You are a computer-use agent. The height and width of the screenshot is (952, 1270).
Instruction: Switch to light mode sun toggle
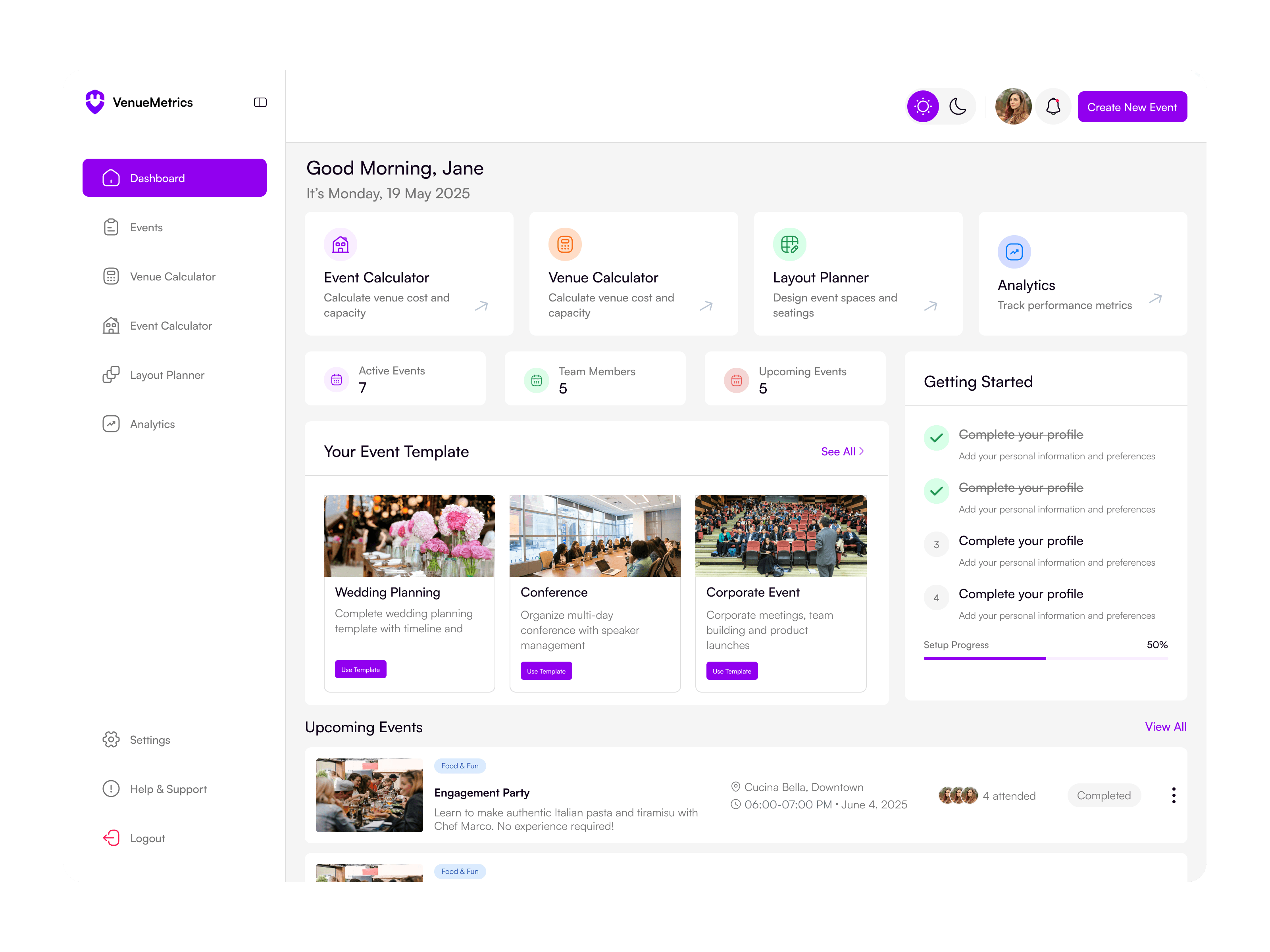(x=923, y=107)
